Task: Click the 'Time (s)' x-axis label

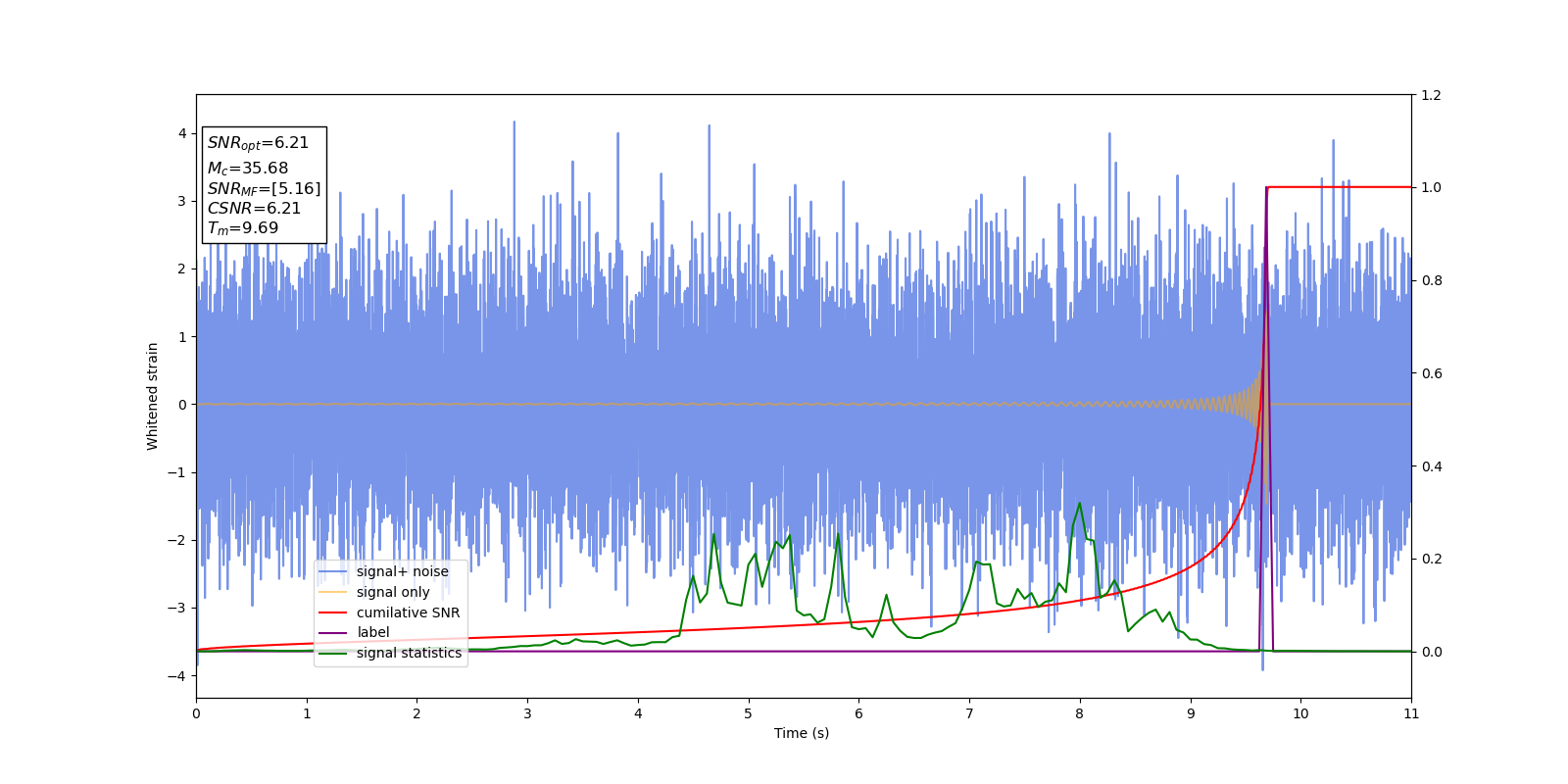Action: 802,733
